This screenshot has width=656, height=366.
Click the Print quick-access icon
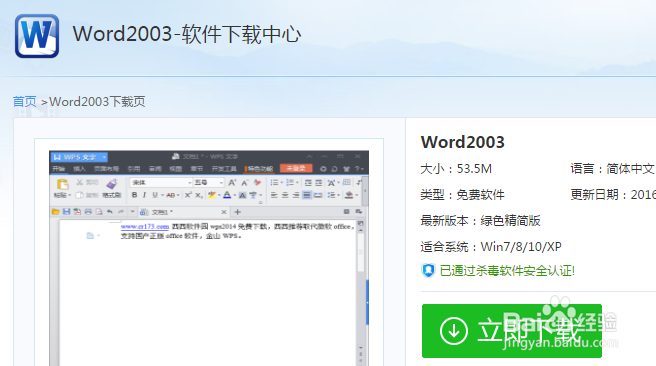pos(88,212)
